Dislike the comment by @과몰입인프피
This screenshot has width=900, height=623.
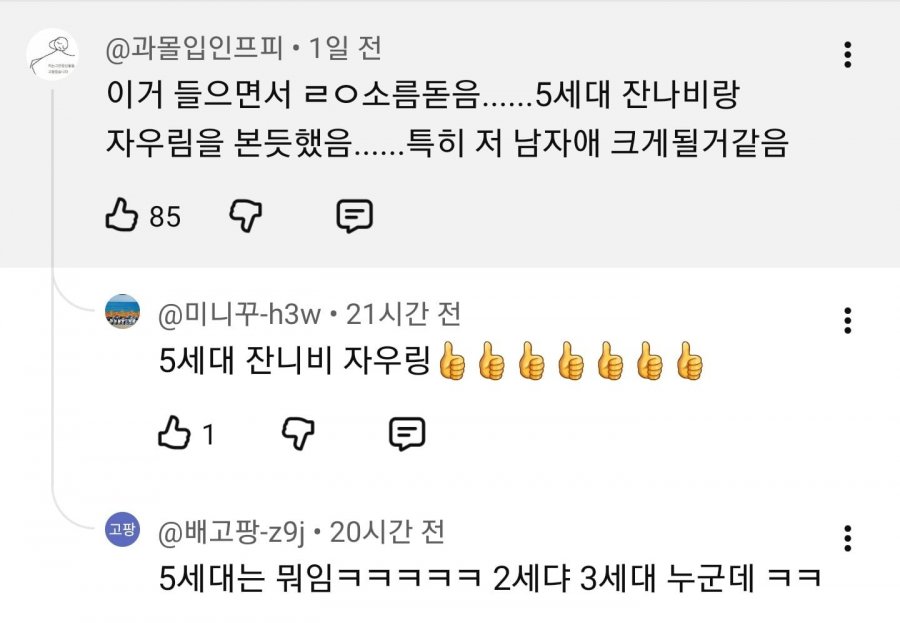click(246, 216)
